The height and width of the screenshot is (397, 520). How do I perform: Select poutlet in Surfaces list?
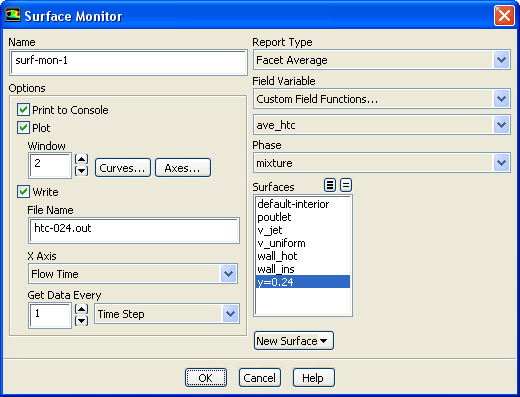(x=303, y=217)
